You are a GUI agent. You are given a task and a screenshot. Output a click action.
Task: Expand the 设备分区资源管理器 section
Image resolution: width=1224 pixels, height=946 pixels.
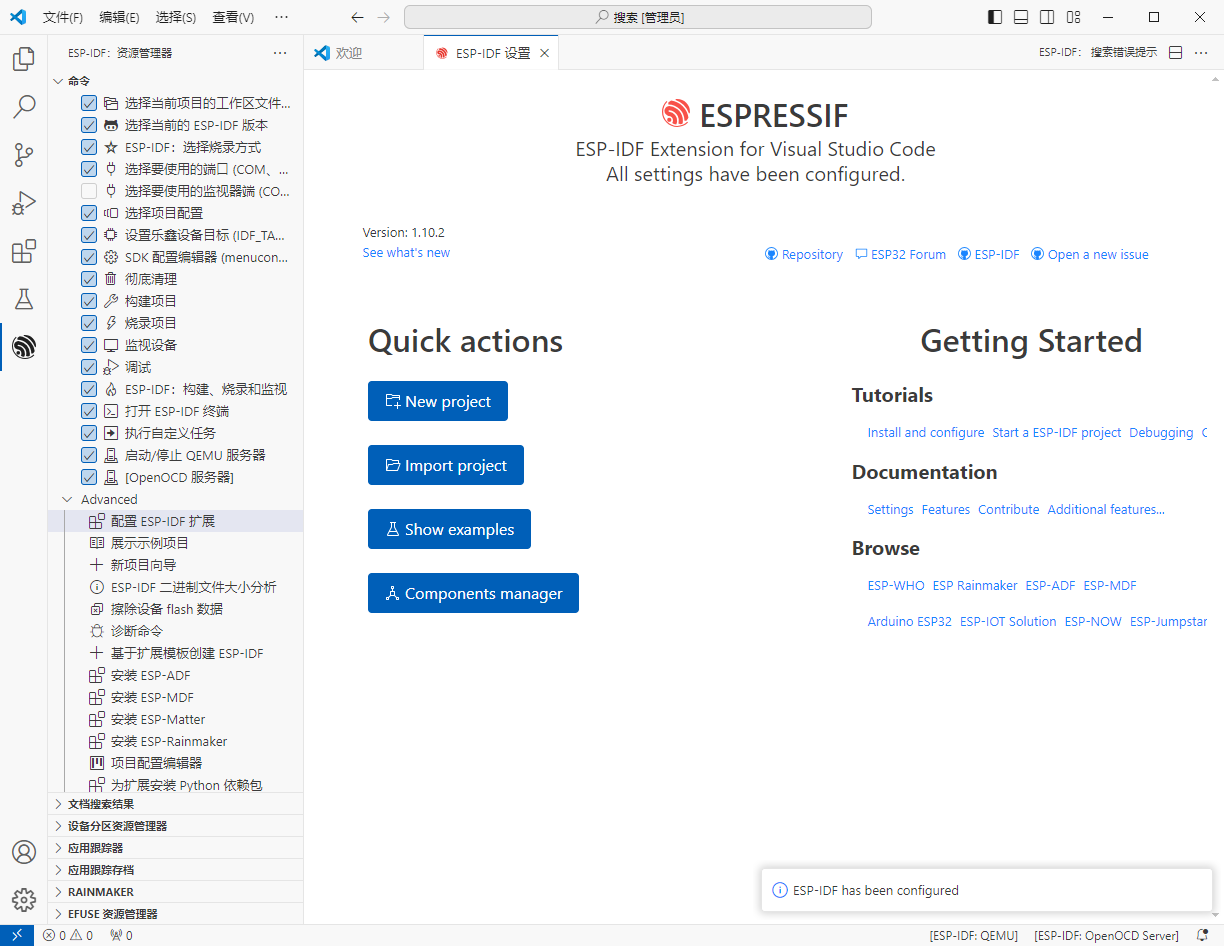click(175, 826)
